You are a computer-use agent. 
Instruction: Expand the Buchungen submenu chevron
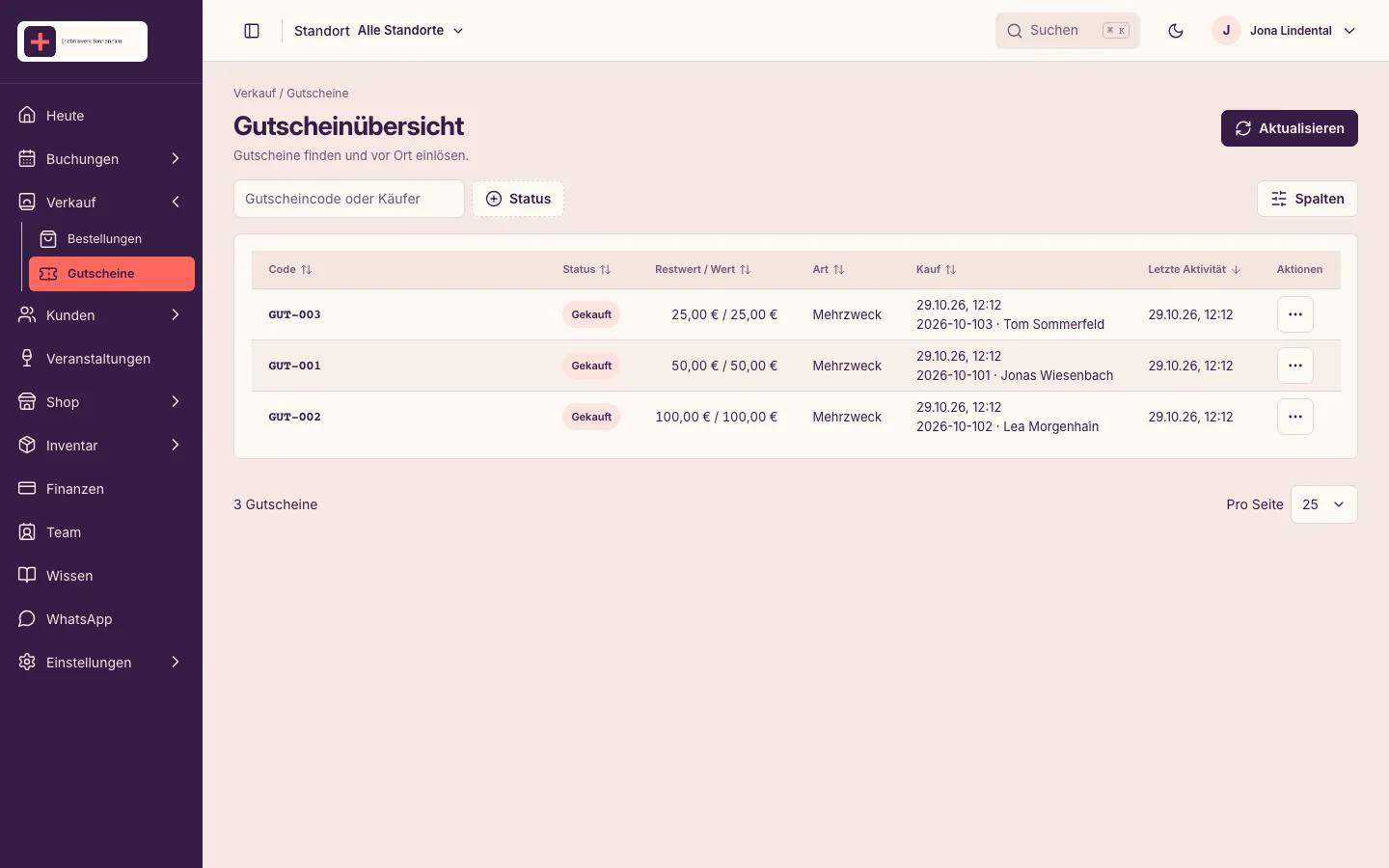tap(176, 158)
